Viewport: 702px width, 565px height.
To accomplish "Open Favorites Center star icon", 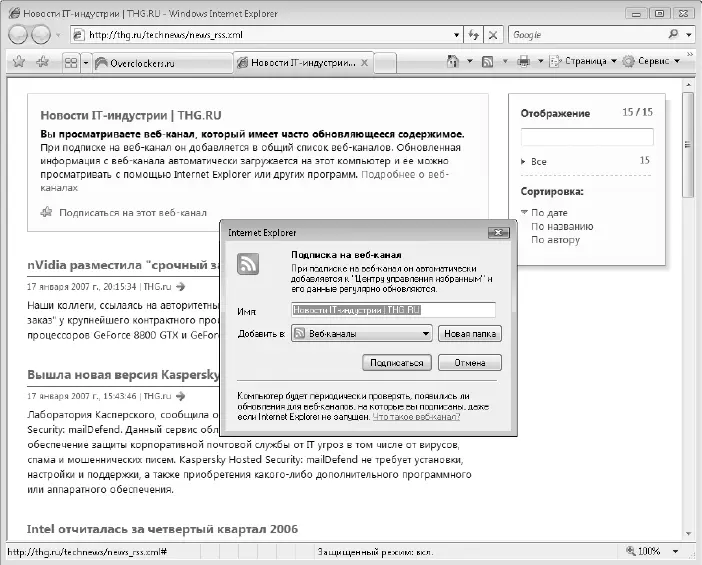I will tap(19, 61).
